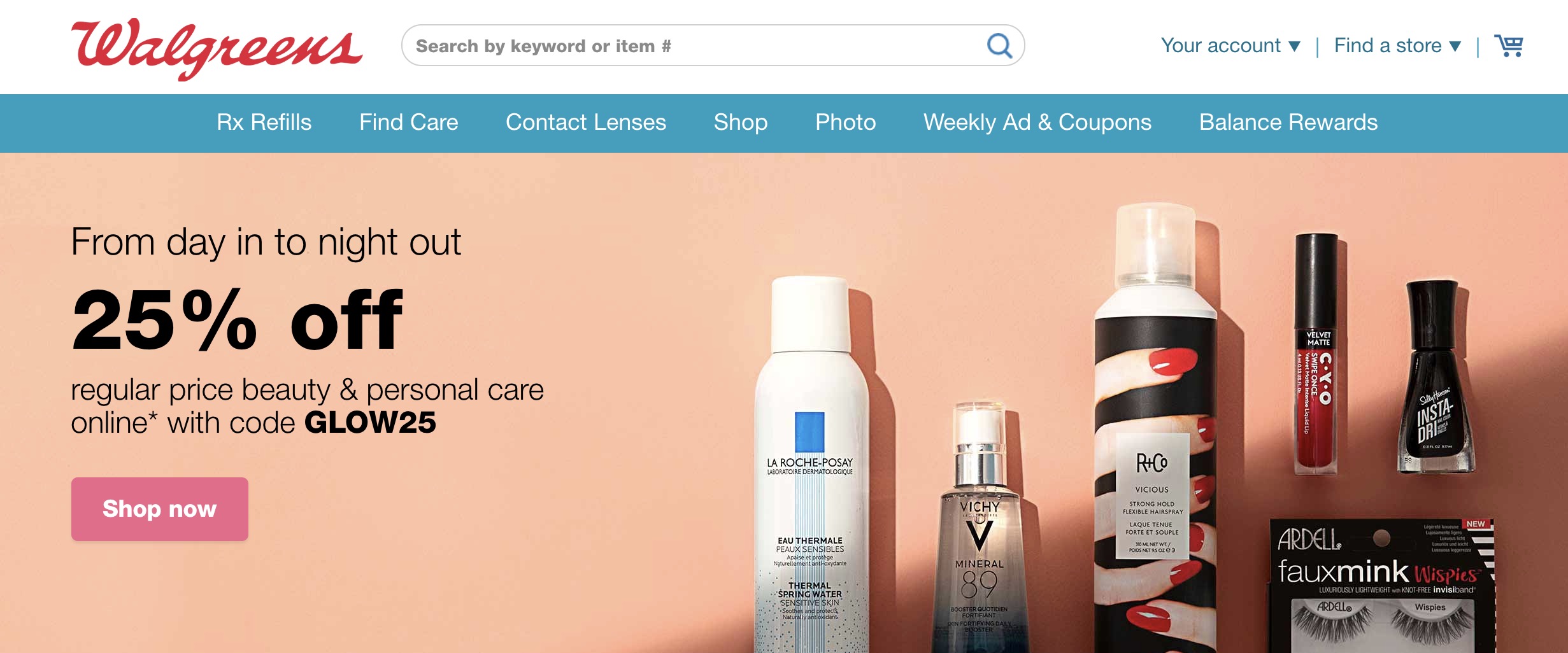Expand the Your account dropdown
This screenshot has height=653, width=1568.
1230,46
